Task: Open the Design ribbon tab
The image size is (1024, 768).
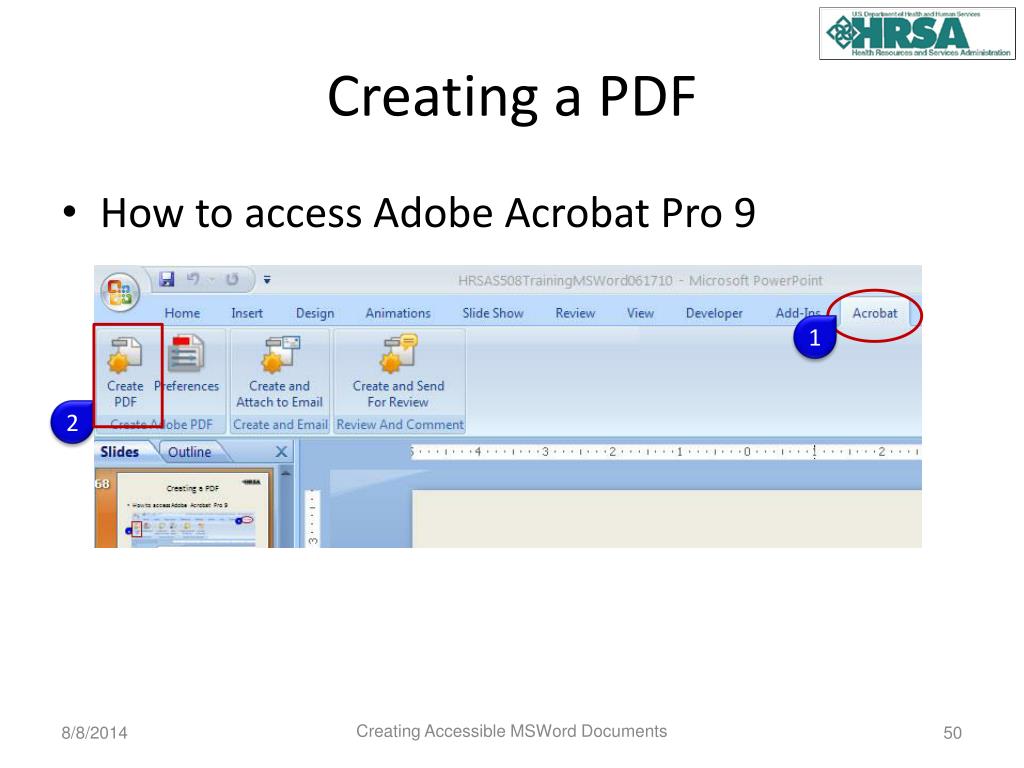Action: pyautogui.click(x=315, y=313)
